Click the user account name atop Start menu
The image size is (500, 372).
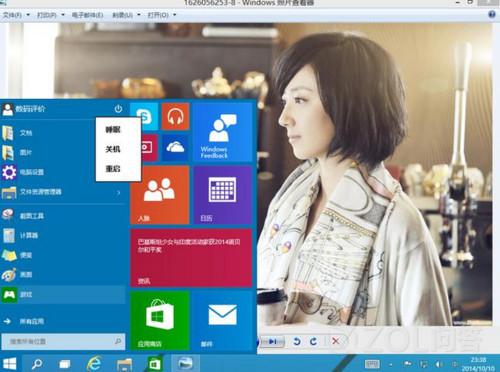tap(30, 109)
